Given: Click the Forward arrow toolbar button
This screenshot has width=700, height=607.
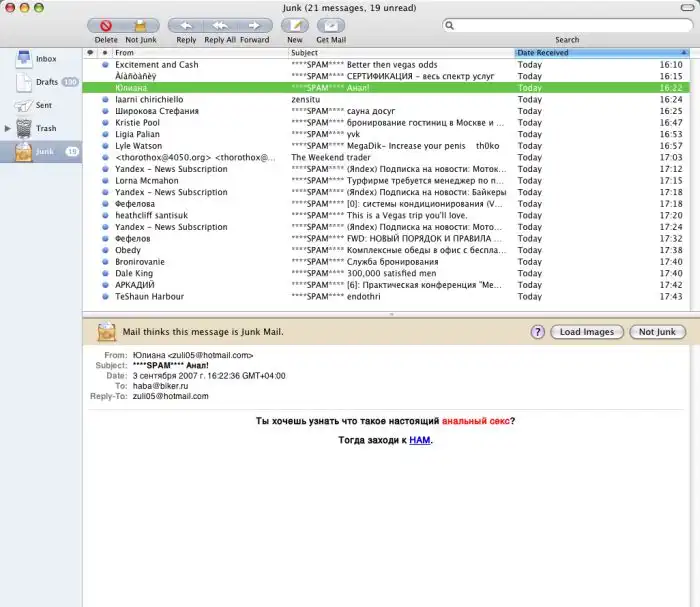Looking at the screenshot, I should [255, 26].
